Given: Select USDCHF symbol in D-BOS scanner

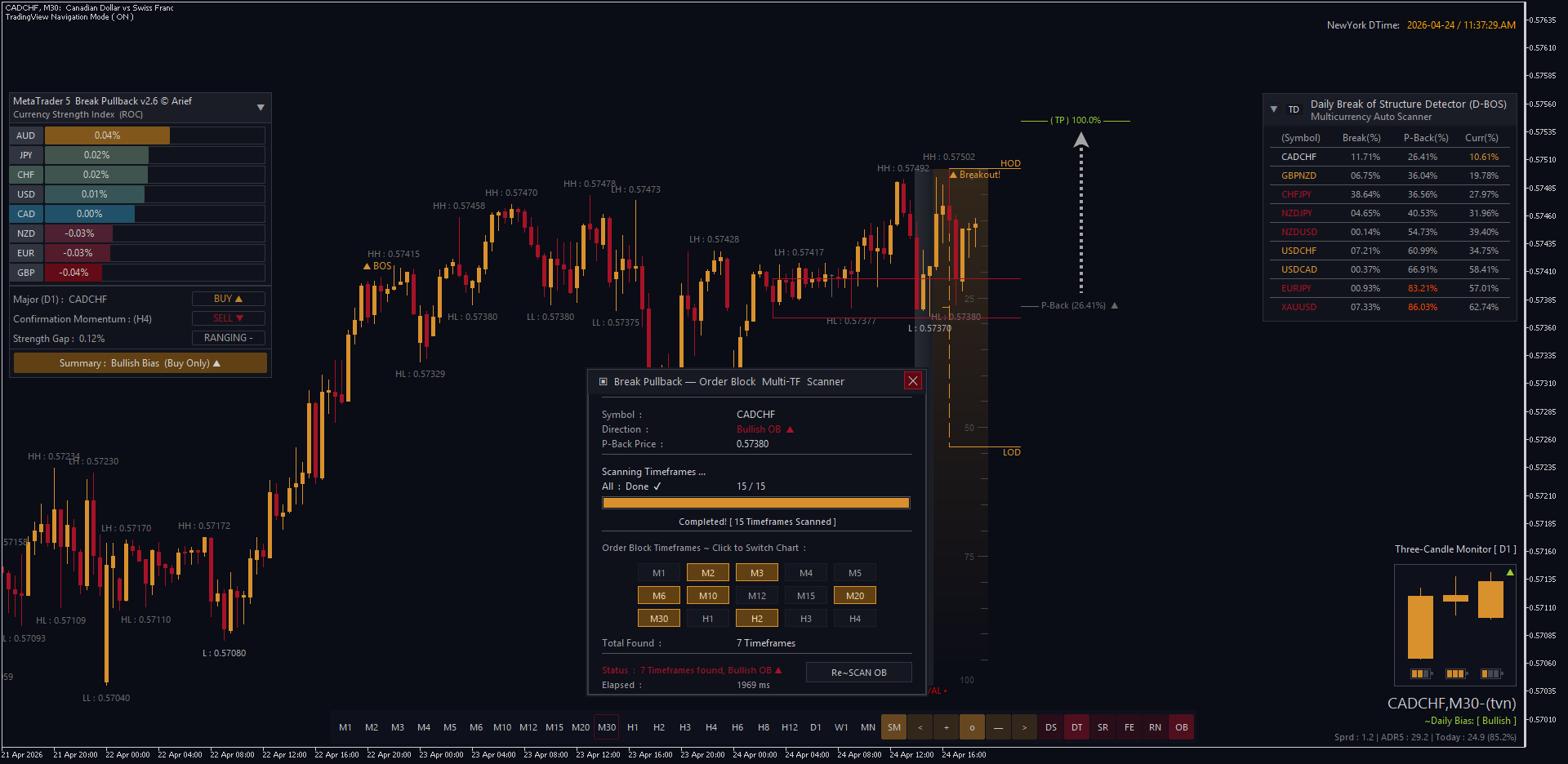Looking at the screenshot, I should pos(1298,251).
